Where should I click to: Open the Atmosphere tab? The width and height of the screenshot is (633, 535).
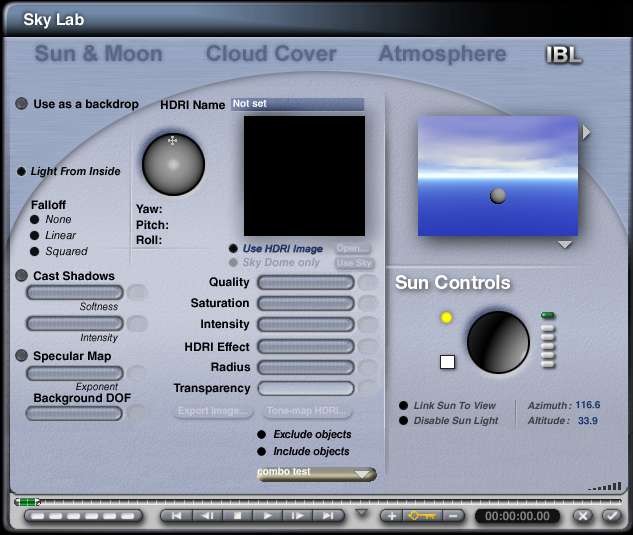442,54
